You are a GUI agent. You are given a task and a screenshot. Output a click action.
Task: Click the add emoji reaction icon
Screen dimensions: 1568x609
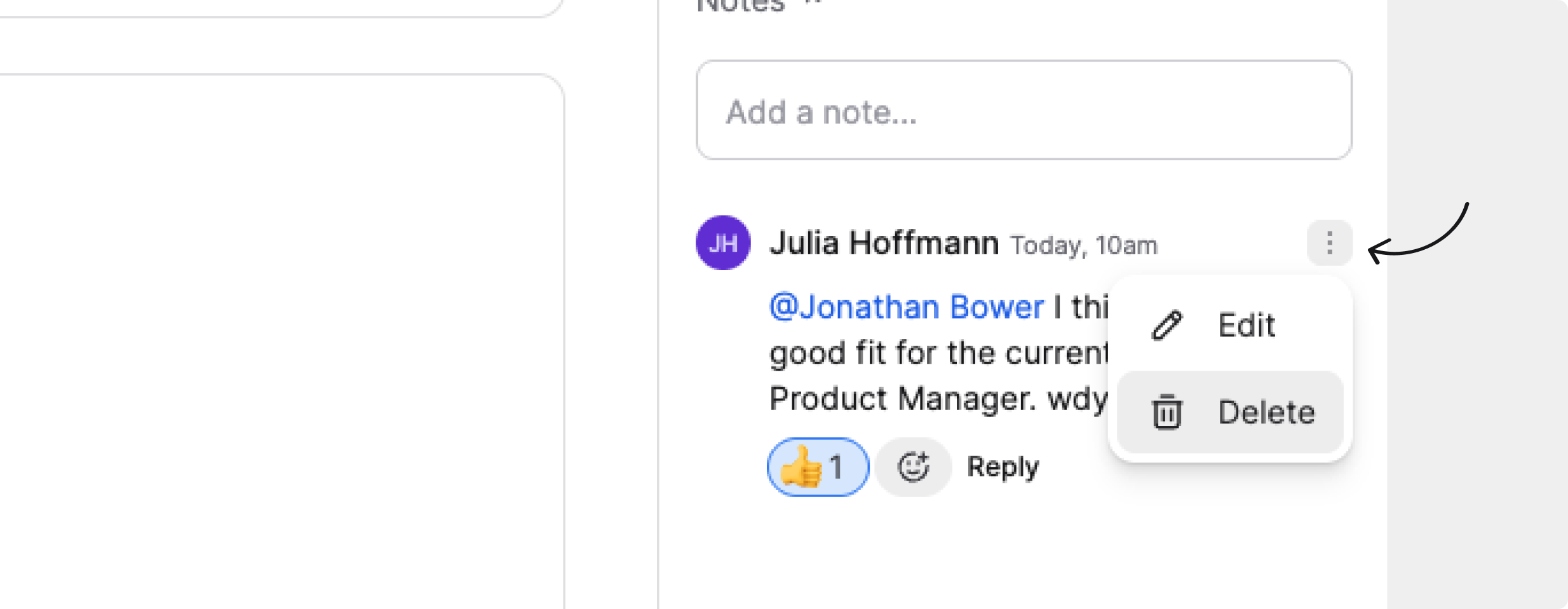tap(913, 467)
